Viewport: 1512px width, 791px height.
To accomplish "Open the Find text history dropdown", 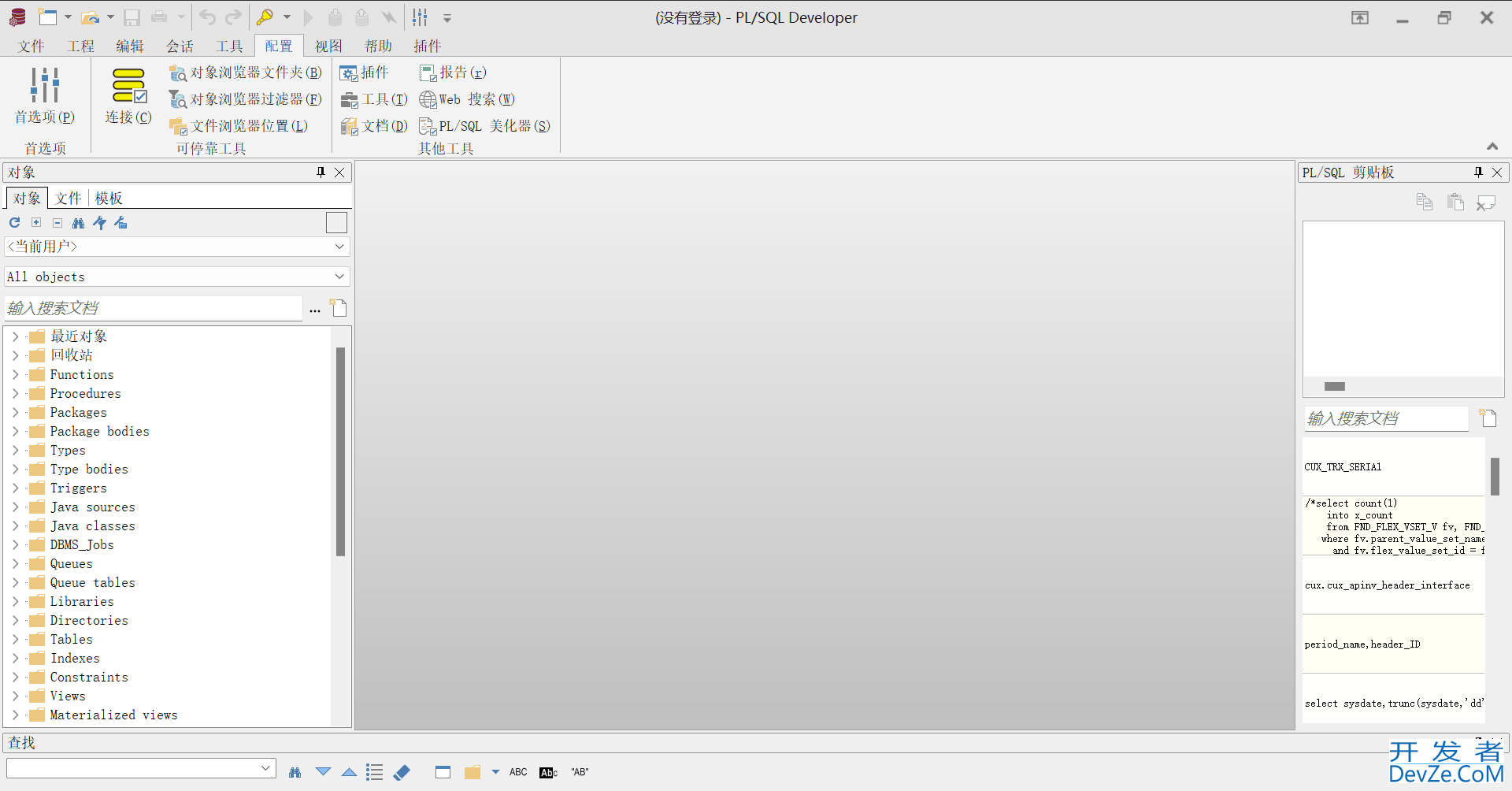I will click(265, 767).
